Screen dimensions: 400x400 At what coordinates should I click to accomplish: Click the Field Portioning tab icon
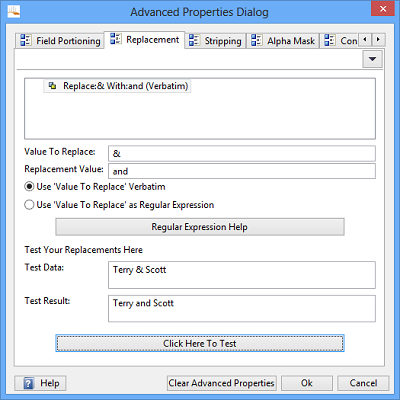[x=26, y=40]
